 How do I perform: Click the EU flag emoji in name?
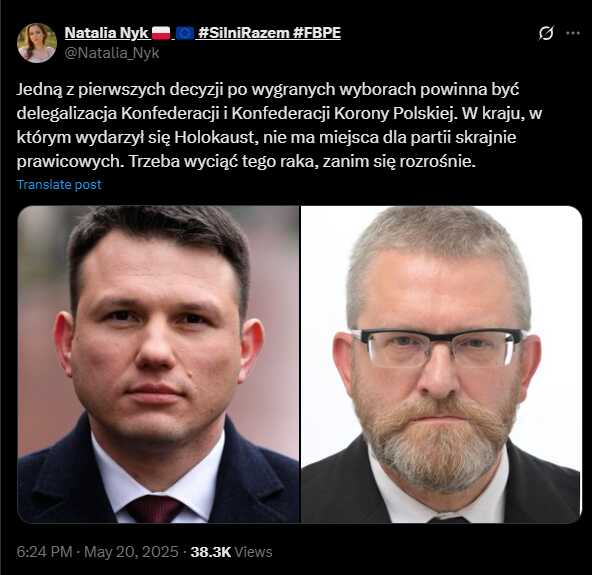click(185, 33)
